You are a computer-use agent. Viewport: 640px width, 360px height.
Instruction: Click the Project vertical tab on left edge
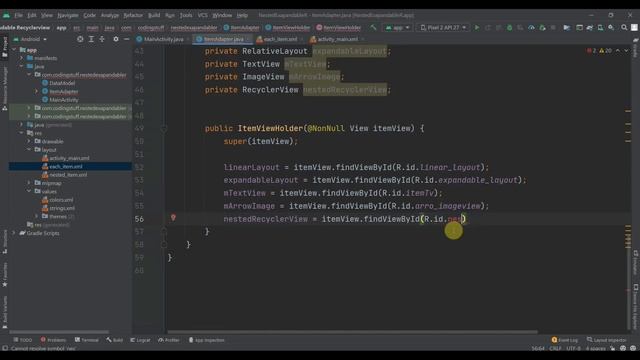[4, 47]
